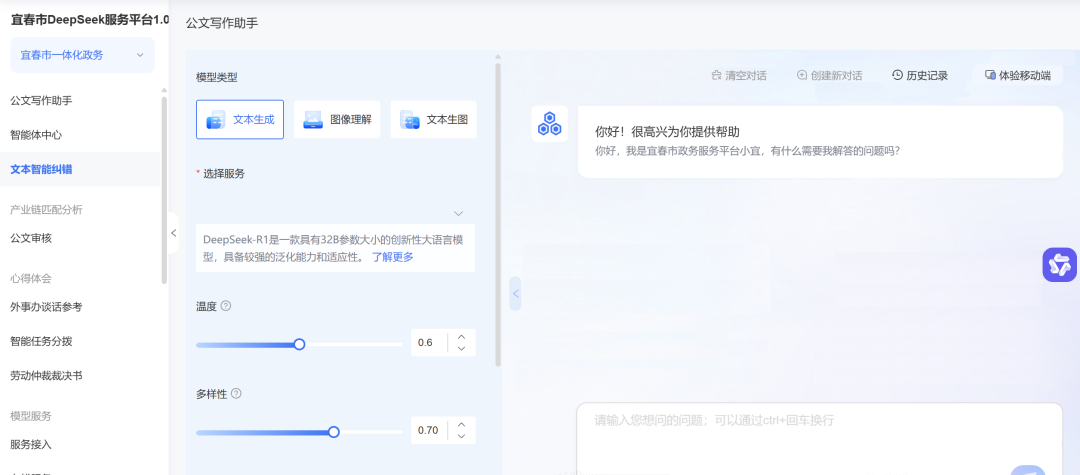
Task: Click the 心得体会 sidebar heading
Action: click(31, 278)
